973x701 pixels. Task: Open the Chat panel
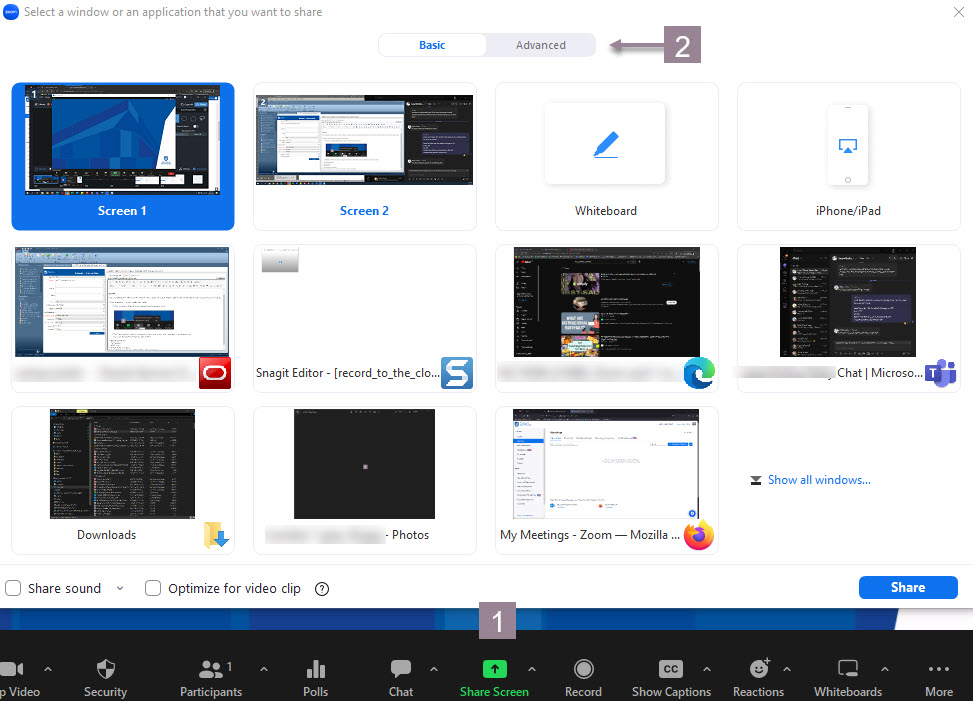(x=400, y=670)
